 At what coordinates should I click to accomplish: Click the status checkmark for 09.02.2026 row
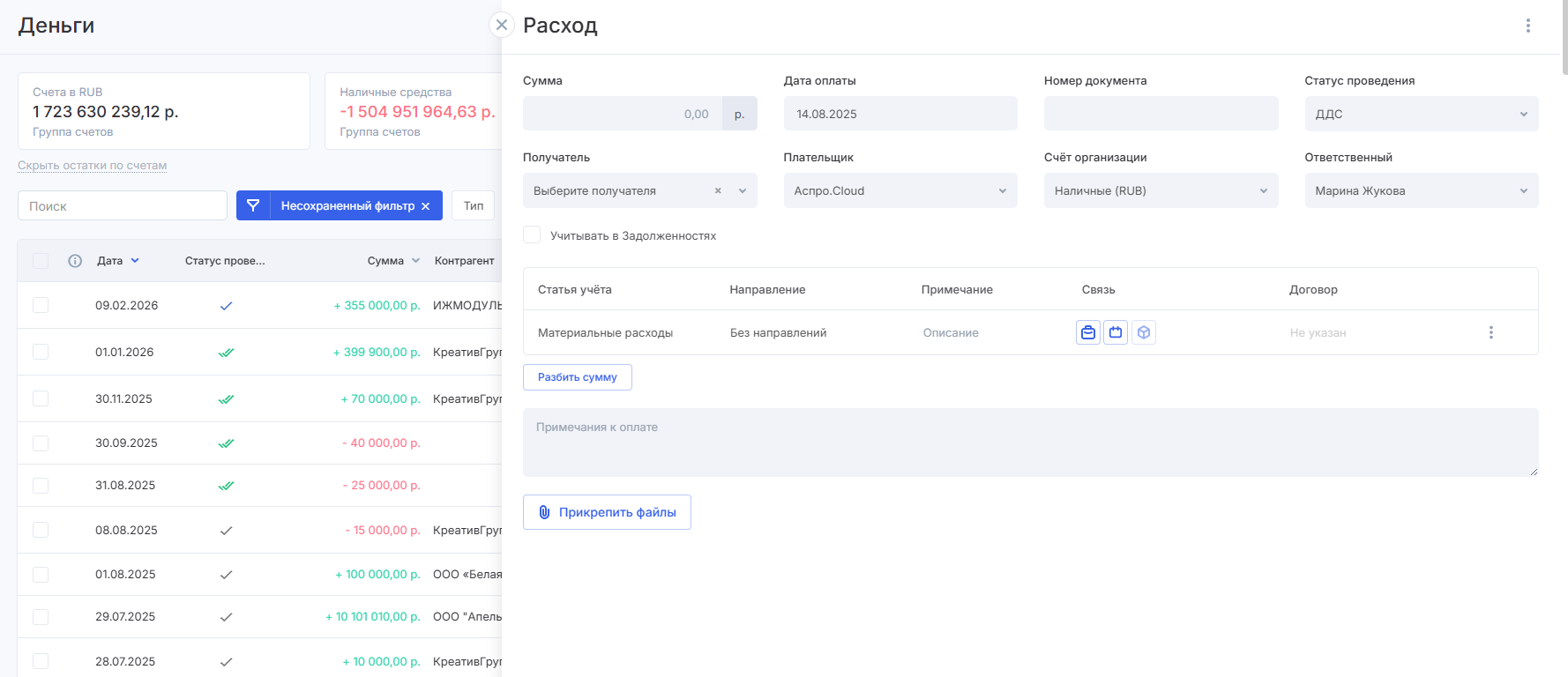click(x=226, y=306)
